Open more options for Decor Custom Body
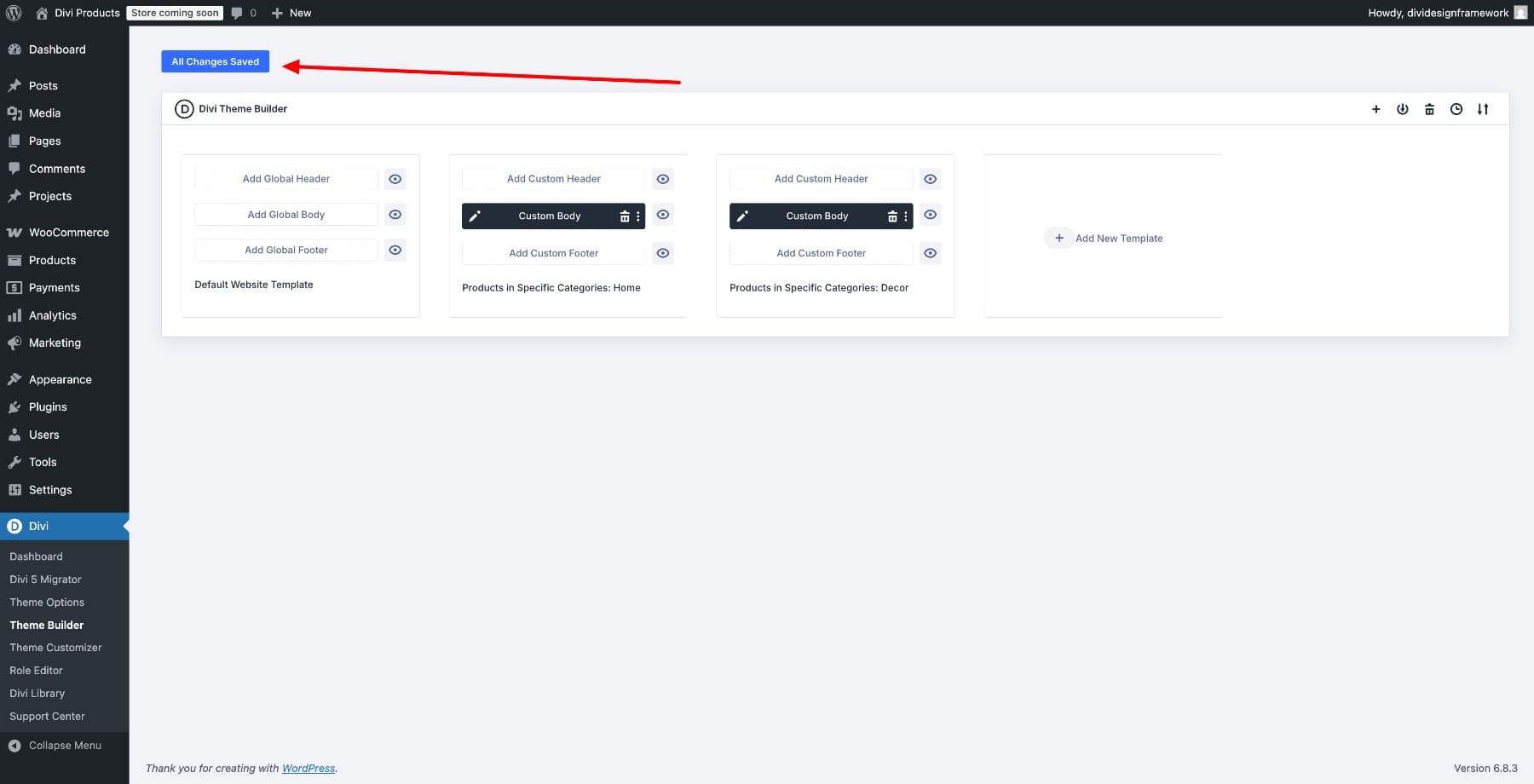Viewport: 1534px width, 784px height. click(905, 216)
